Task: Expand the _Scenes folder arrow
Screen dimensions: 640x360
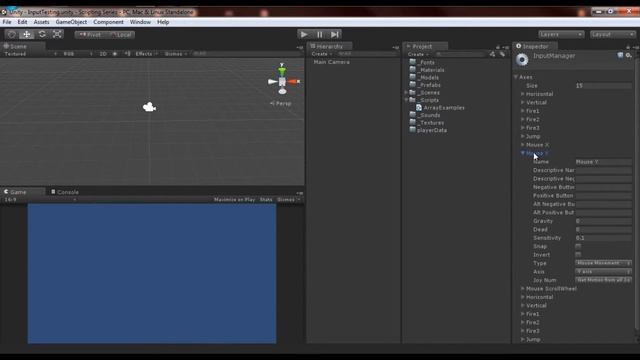Action: click(406, 93)
